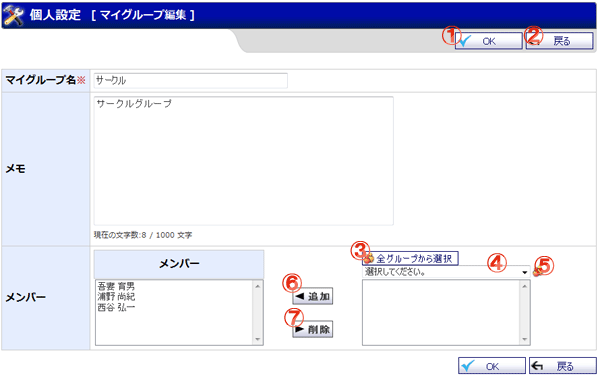
Task: Select member 吾妻 育男 in list
Action: tap(116, 286)
